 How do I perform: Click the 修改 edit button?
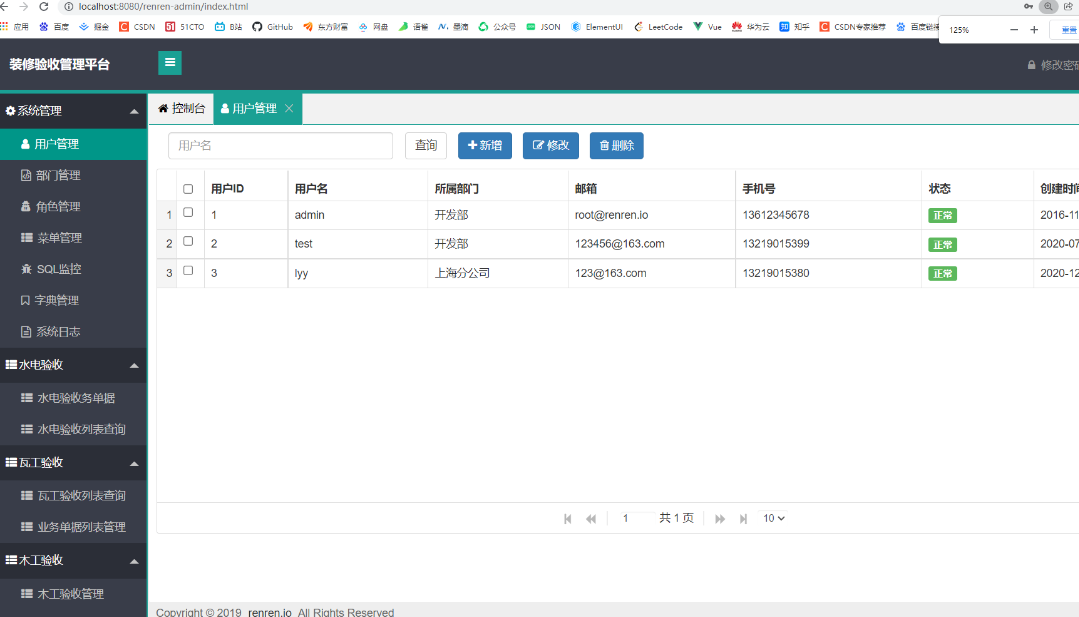pyautogui.click(x=551, y=145)
